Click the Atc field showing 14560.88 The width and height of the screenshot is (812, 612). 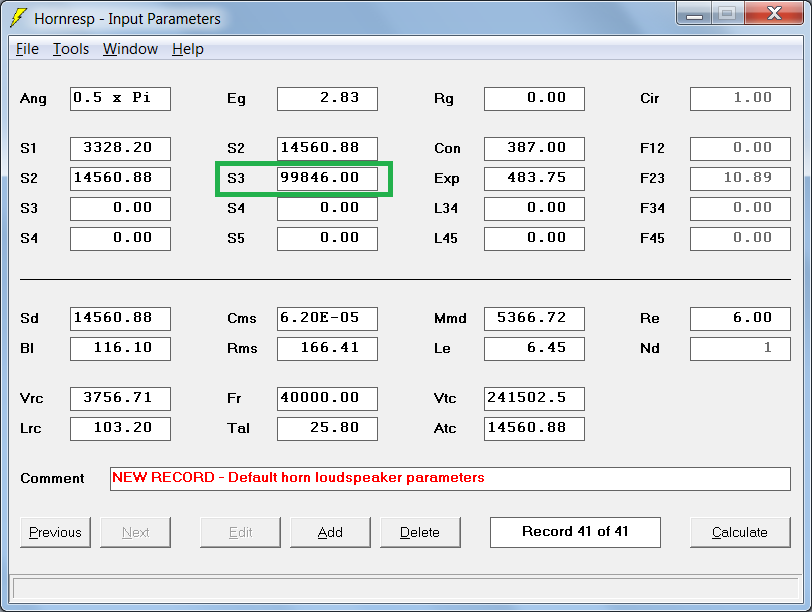[534, 429]
